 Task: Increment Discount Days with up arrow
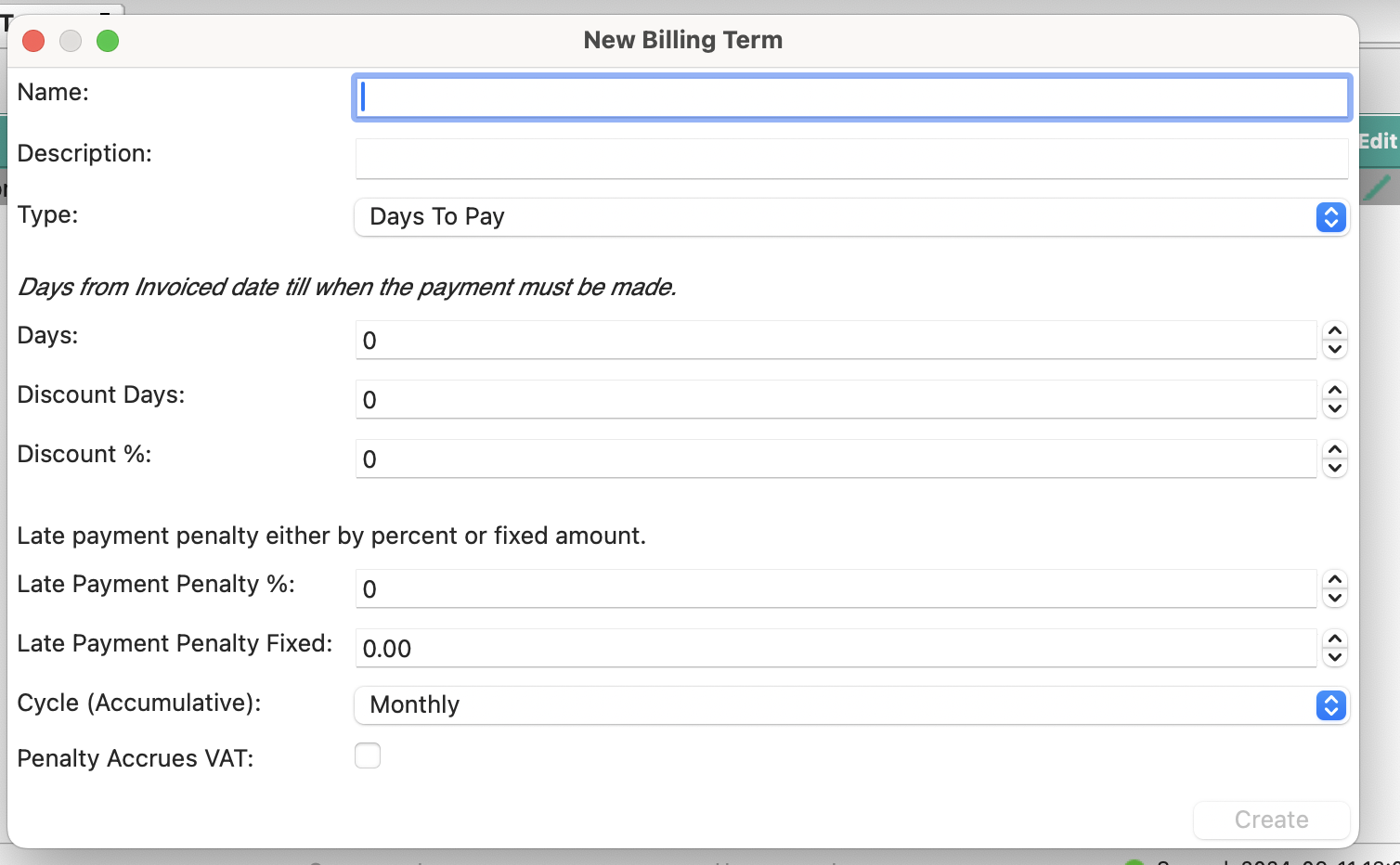(x=1335, y=391)
